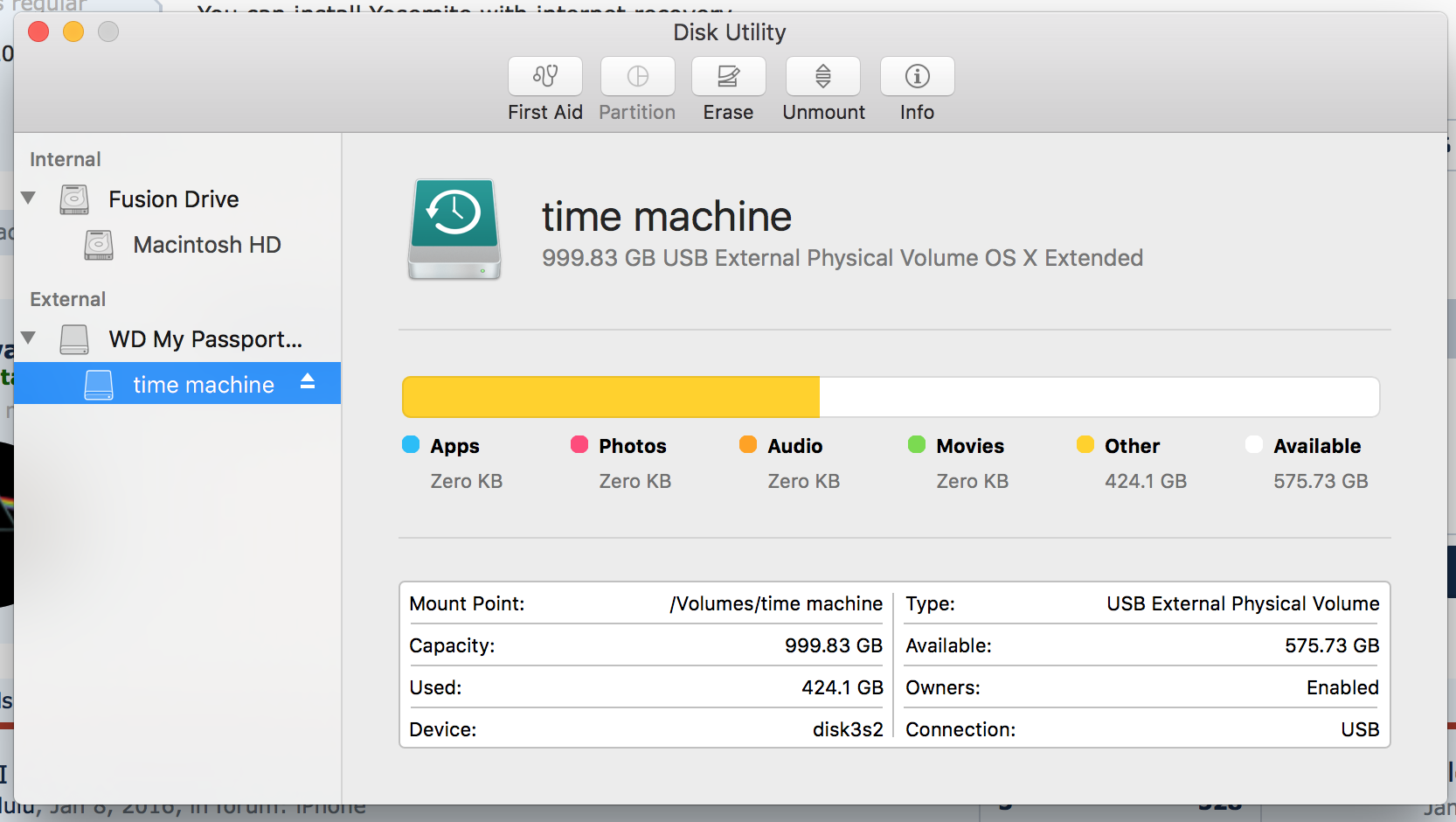Viewport: 1456px width, 822px height.
Task: Run First Aid on the selected volume
Action: pyautogui.click(x=545, y=76)
